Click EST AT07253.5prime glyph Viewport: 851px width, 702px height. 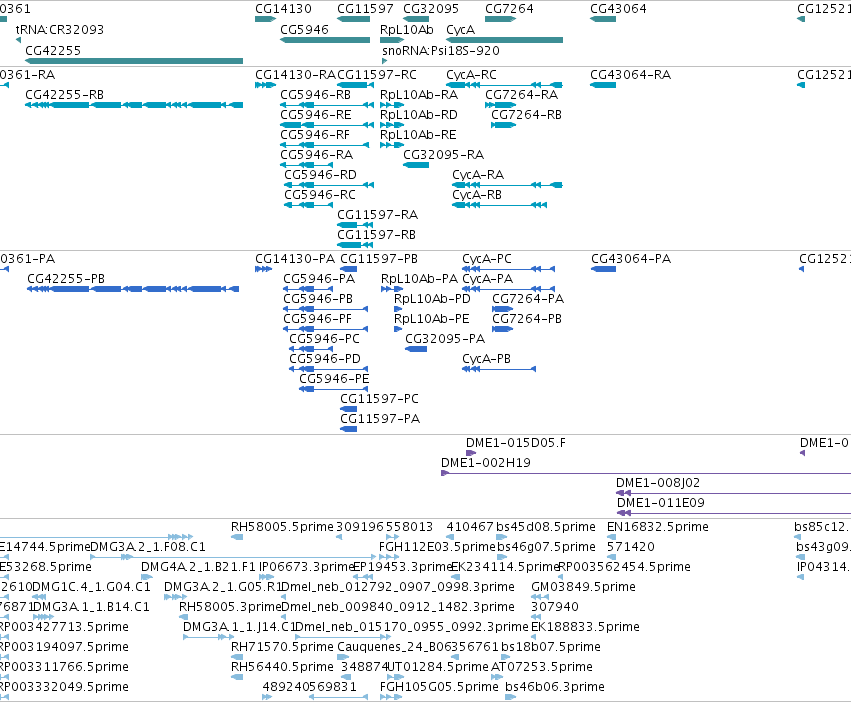click(496, 677)
